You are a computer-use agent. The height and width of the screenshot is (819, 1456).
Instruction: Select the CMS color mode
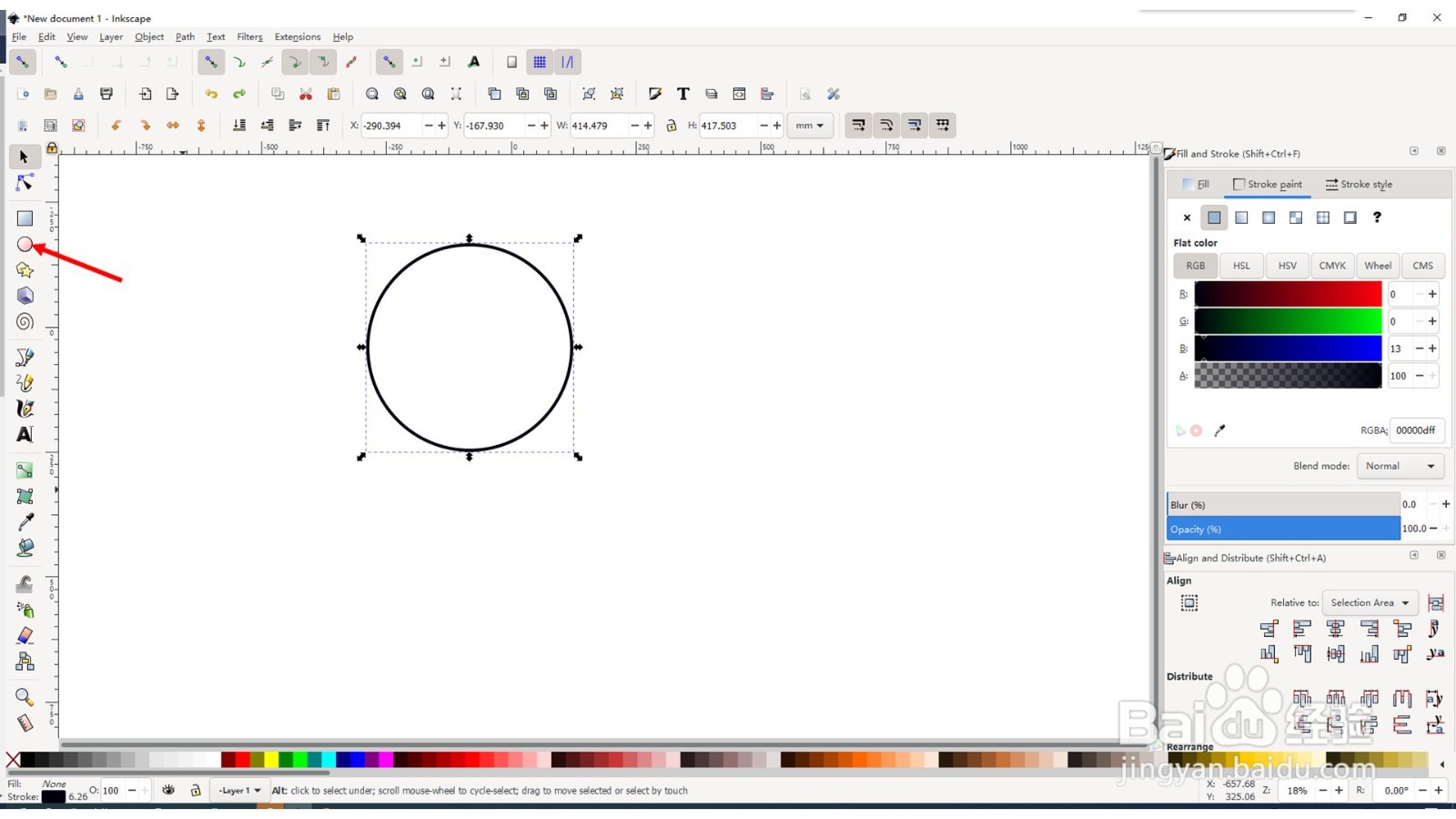(x=1423, y=266)
